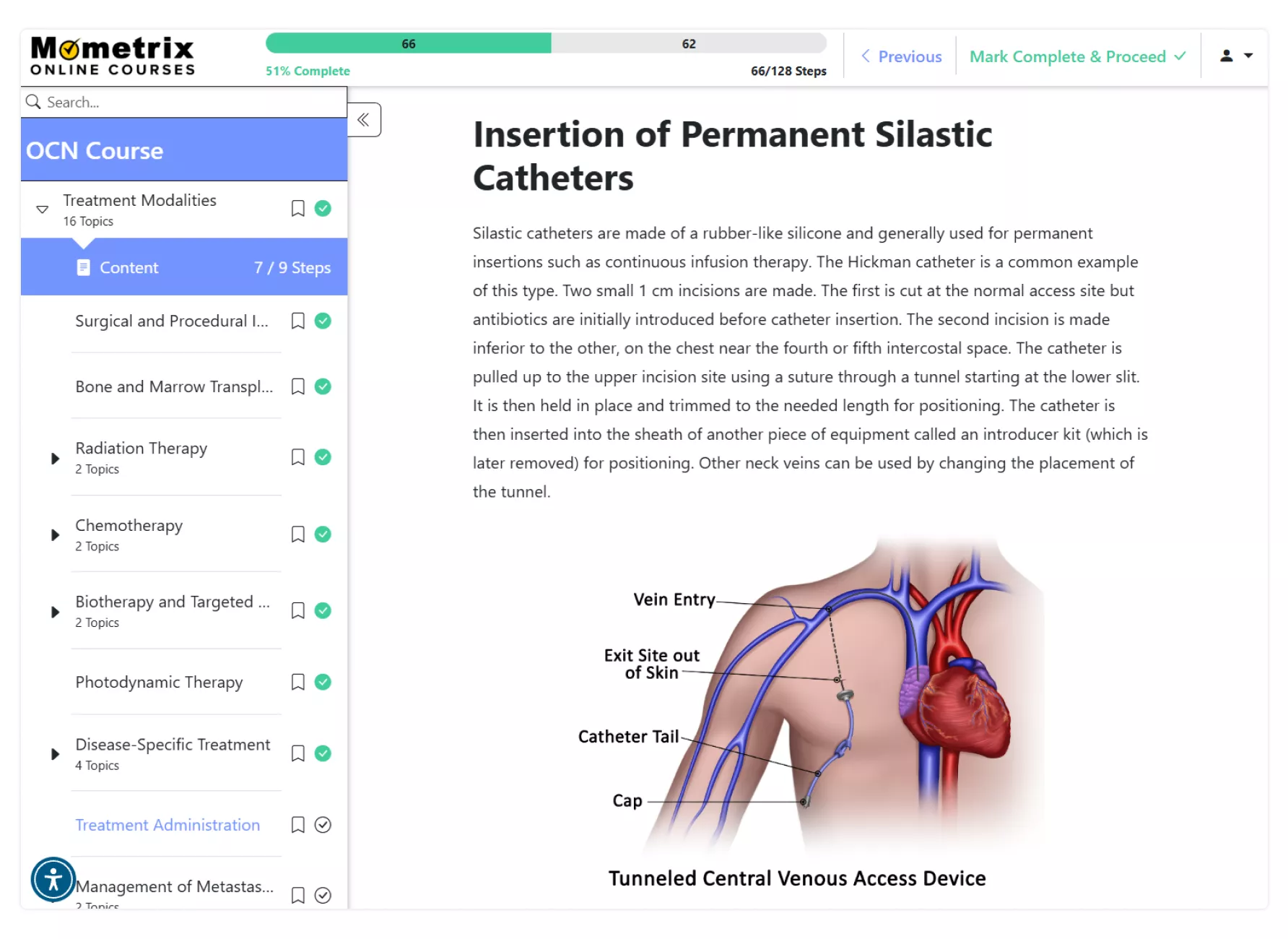
Task: Go to the Previous lesson
Action: (901, 56)
